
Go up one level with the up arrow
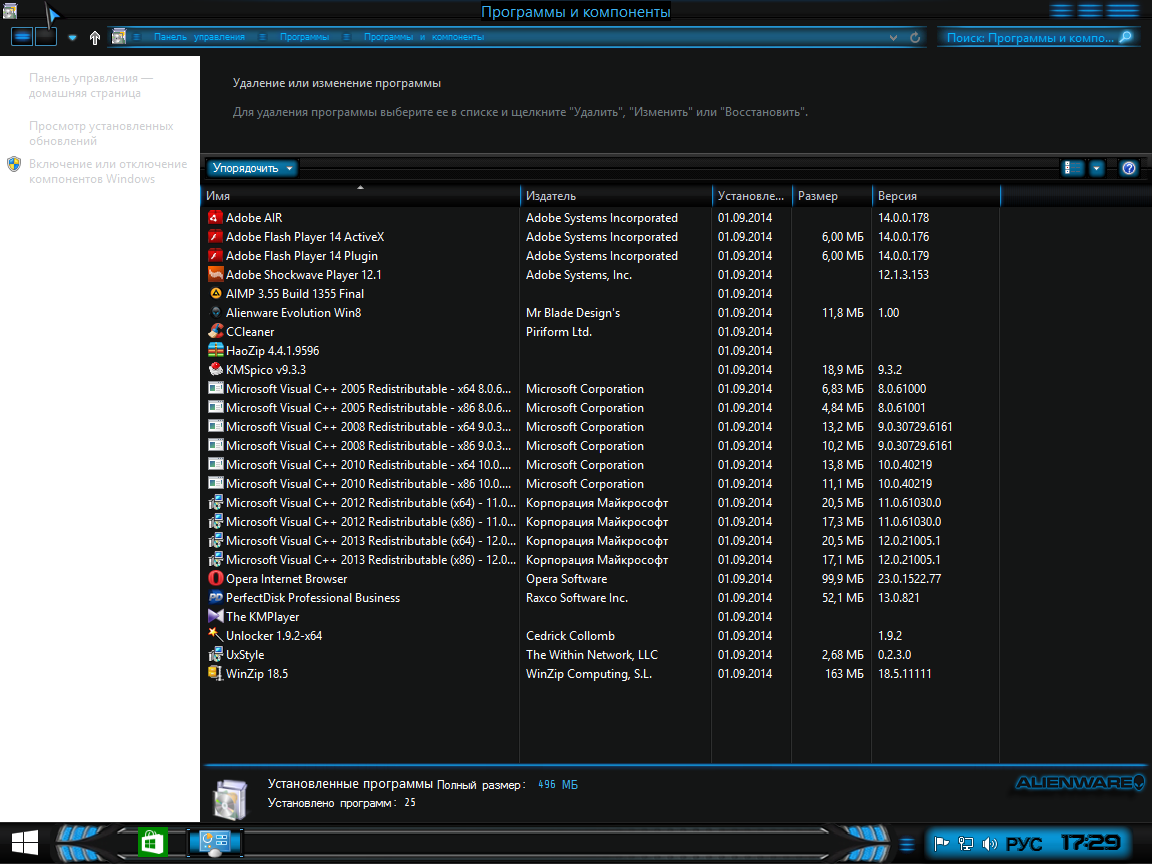95,37
